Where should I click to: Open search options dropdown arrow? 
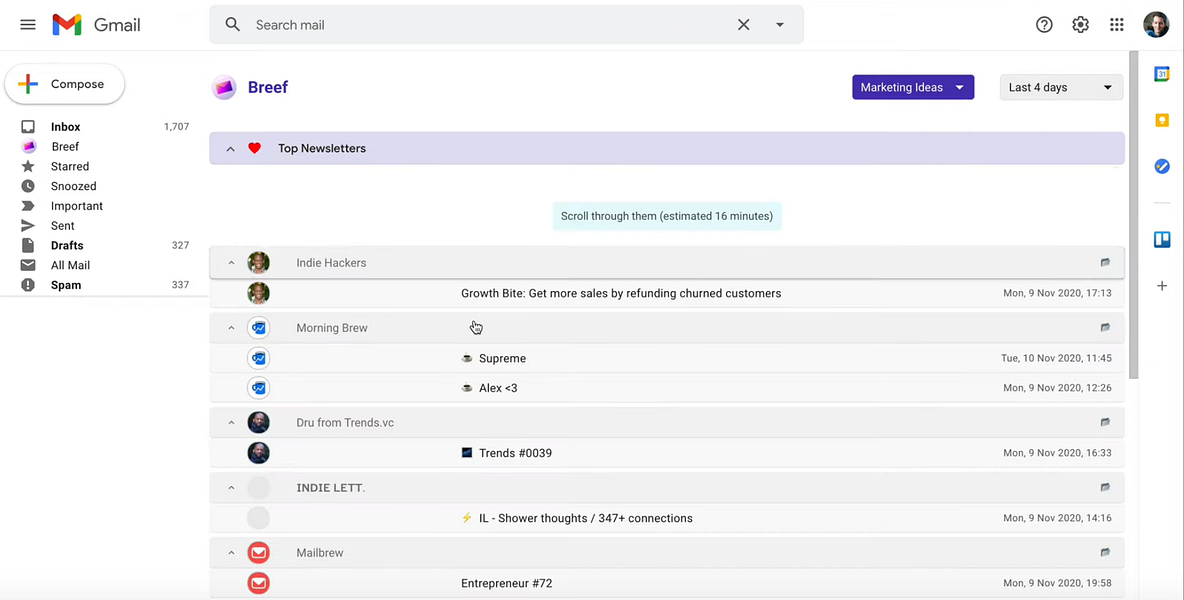coord(780,25)
